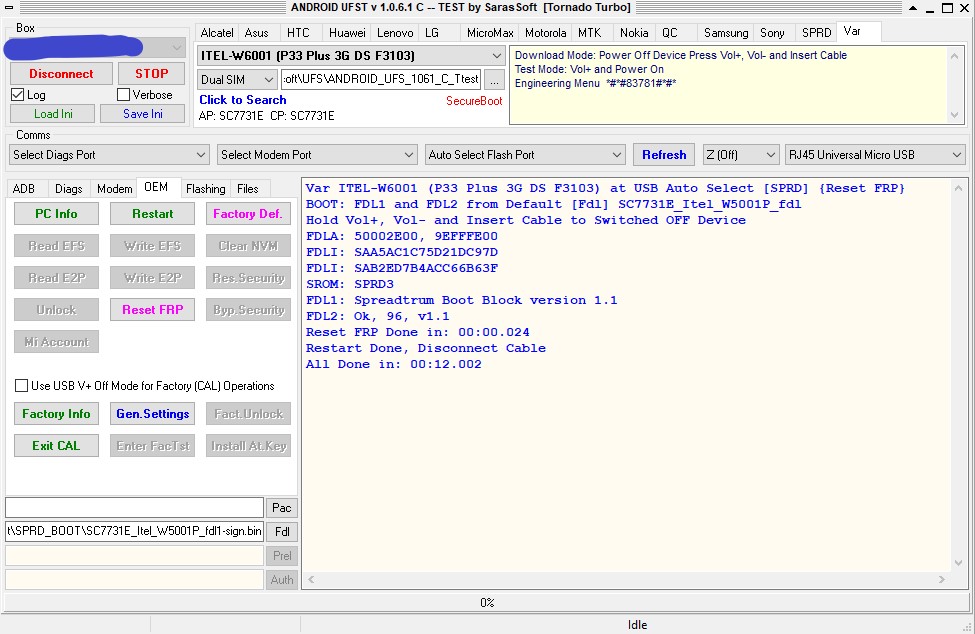
Task: Click the Exit CAL button
Action: pyautogui.click(x=56, y=446)
